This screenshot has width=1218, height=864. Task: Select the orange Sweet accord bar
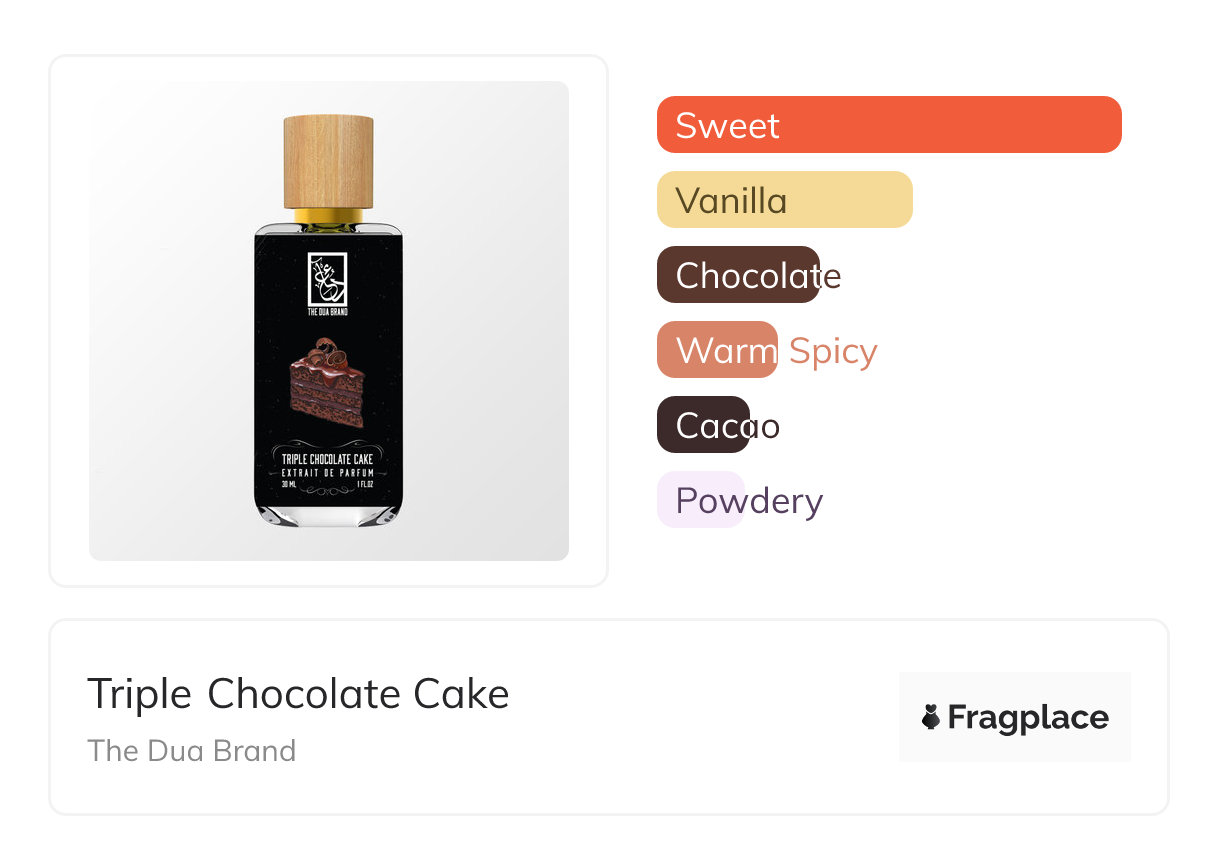tap(888, 125)
